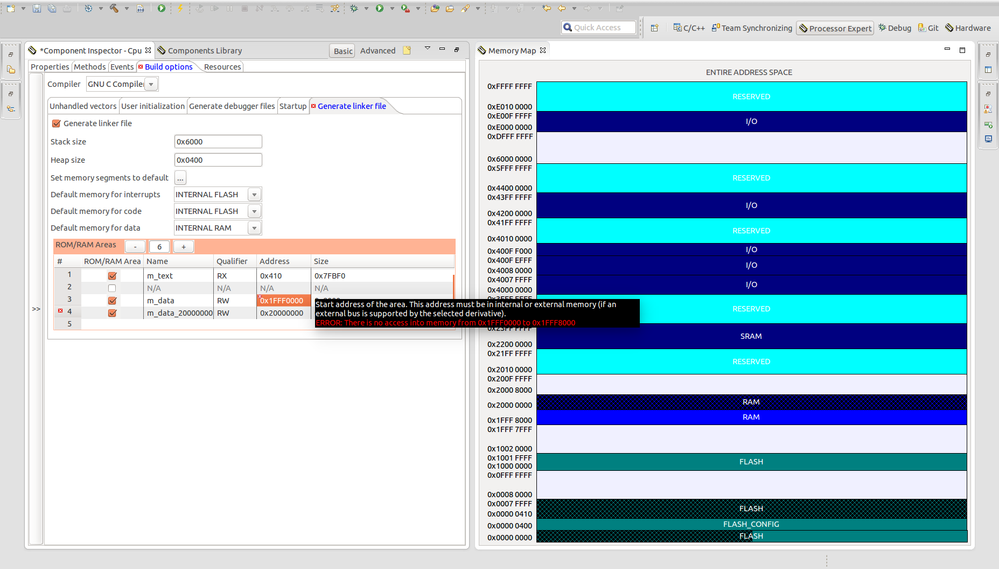Image resolution: width=999 pixels, height=569 pixels.
Task: Click the '...' Set memory segments to default button
Action: tap(180, 178)
